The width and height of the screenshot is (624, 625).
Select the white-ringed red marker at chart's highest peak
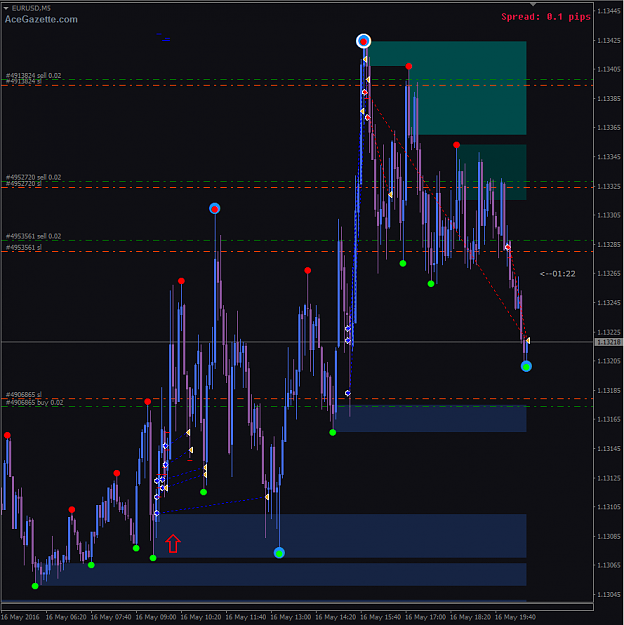click(363, 41)
